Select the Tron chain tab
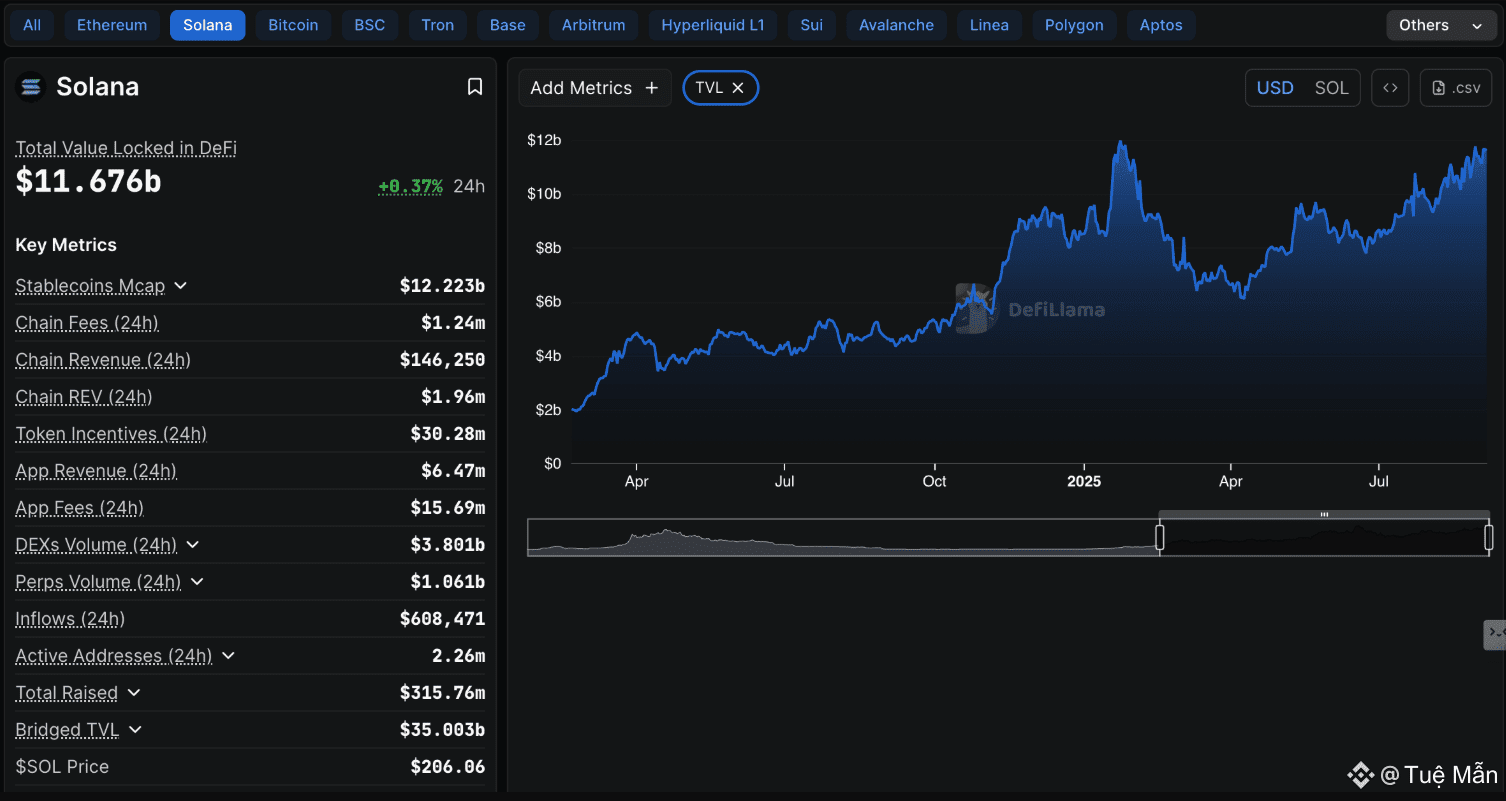 (438, 25)
